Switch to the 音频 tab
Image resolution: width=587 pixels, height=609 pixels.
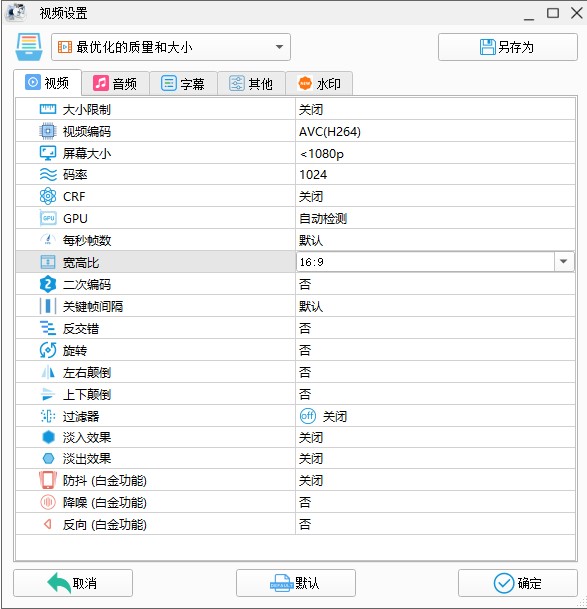115,84
